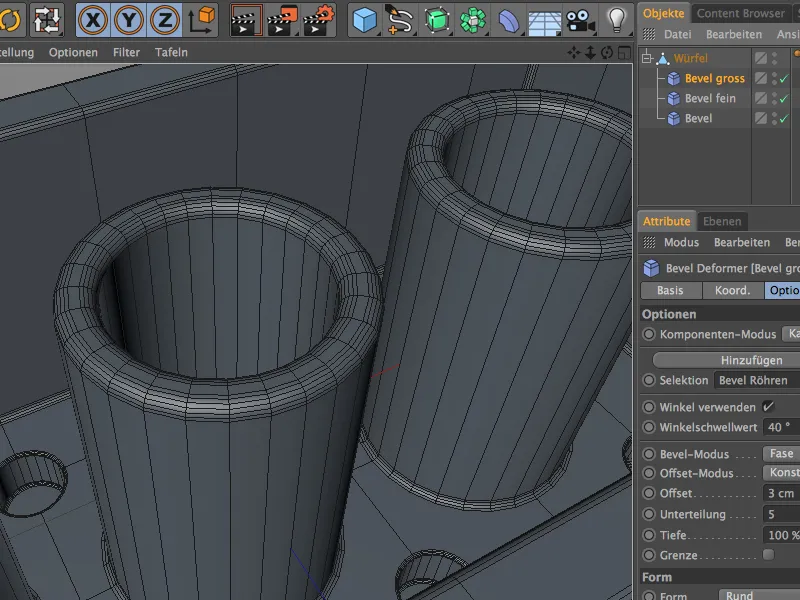This screenshot has height=600, width=800.
Task: Toggle the enabled checkmark of the plain Bevel deformer
Action: click(784, 118)
